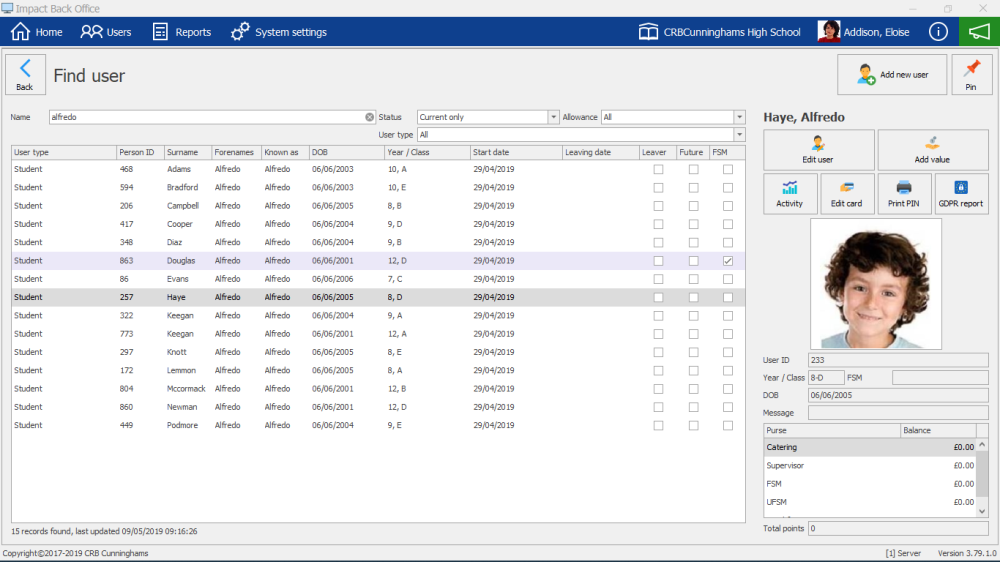1000x562 pixels.
Task: Expand the Status dropdown
Action: [554, 117]
